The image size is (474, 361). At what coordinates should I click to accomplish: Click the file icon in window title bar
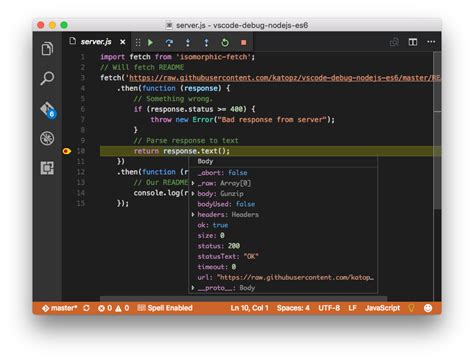(x=169, y=25)
